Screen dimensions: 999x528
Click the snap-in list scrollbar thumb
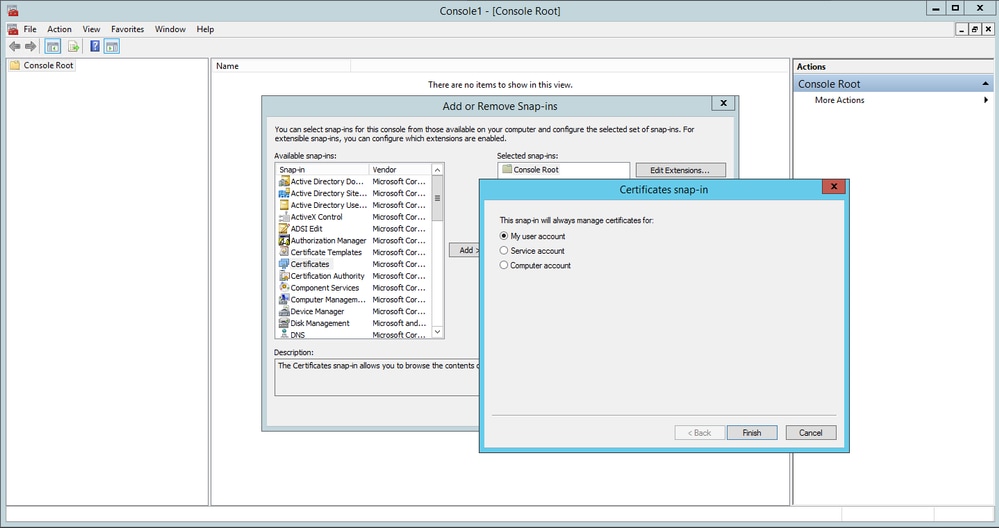[x=437, y=198]
